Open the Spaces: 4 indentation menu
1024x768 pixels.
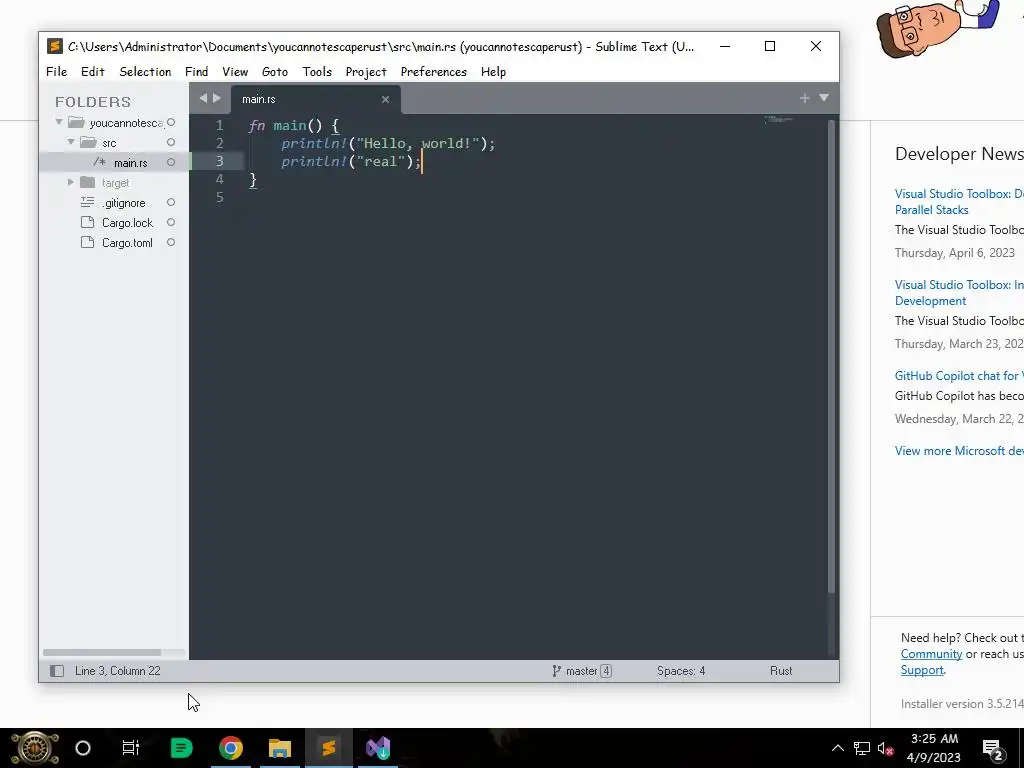(681, 671)
